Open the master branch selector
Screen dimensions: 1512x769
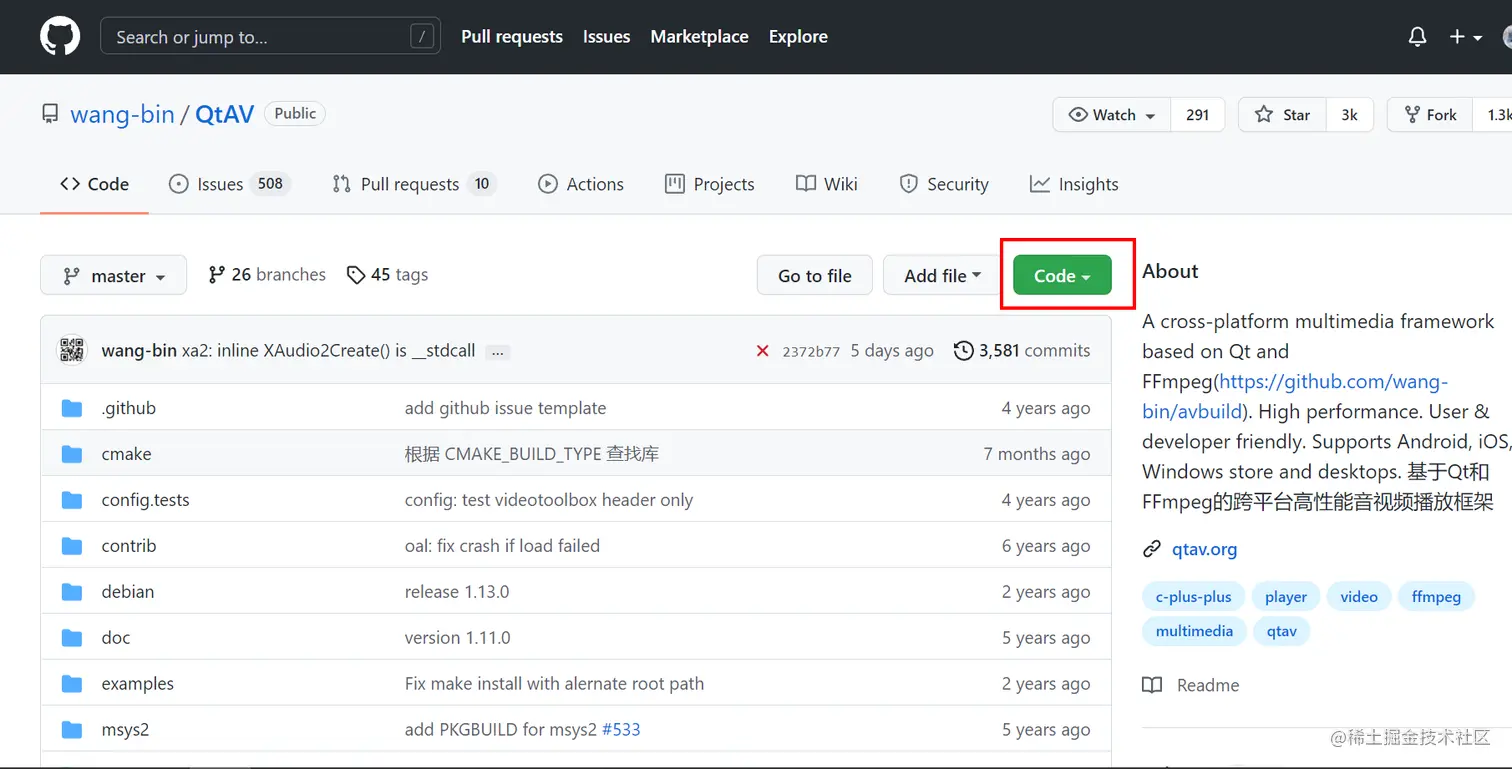[113, 275]
